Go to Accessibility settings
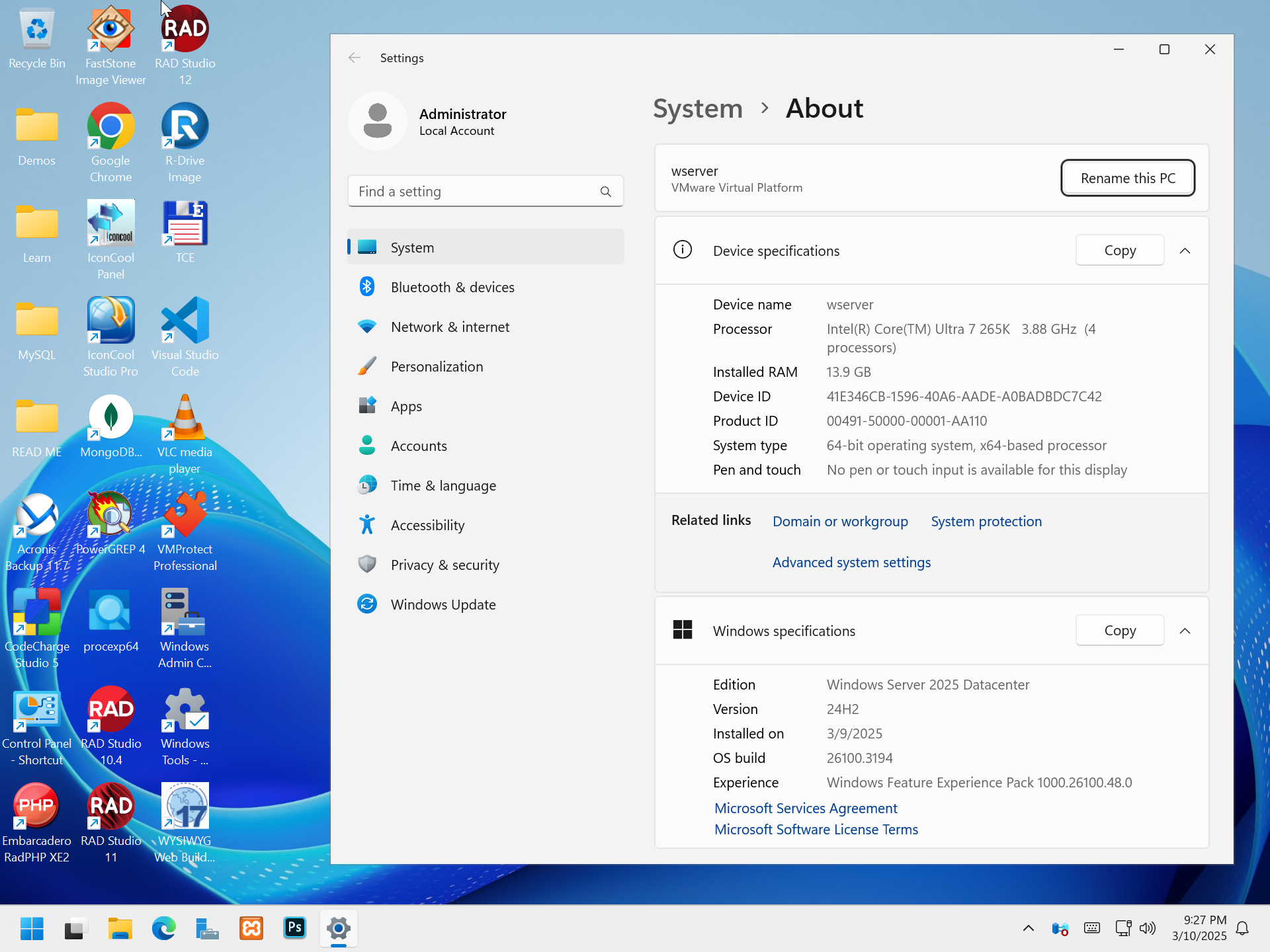The image size is (1270, 952). point(486,525)
